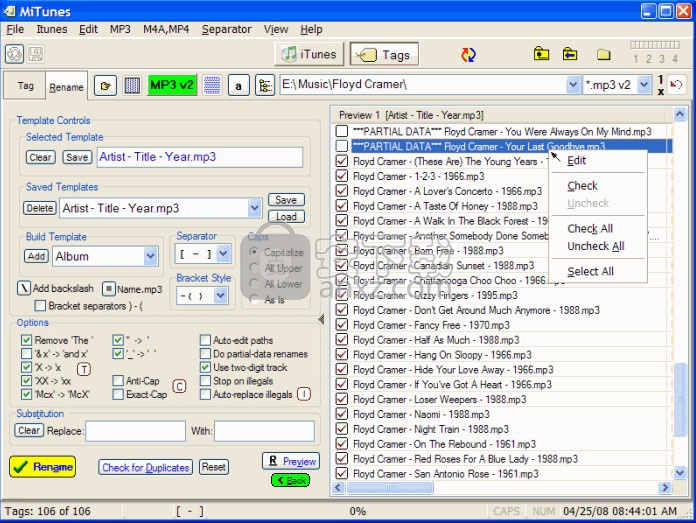Viewport: 696px width, 523px height.
Task: Switch to the Tag tab
Action: click(x=25, y=85)
